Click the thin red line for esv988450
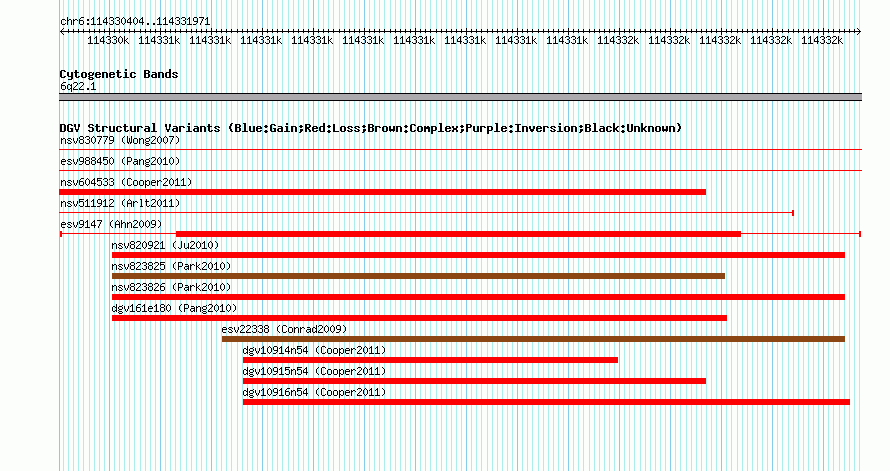890x471 pixels. point(460,170)
